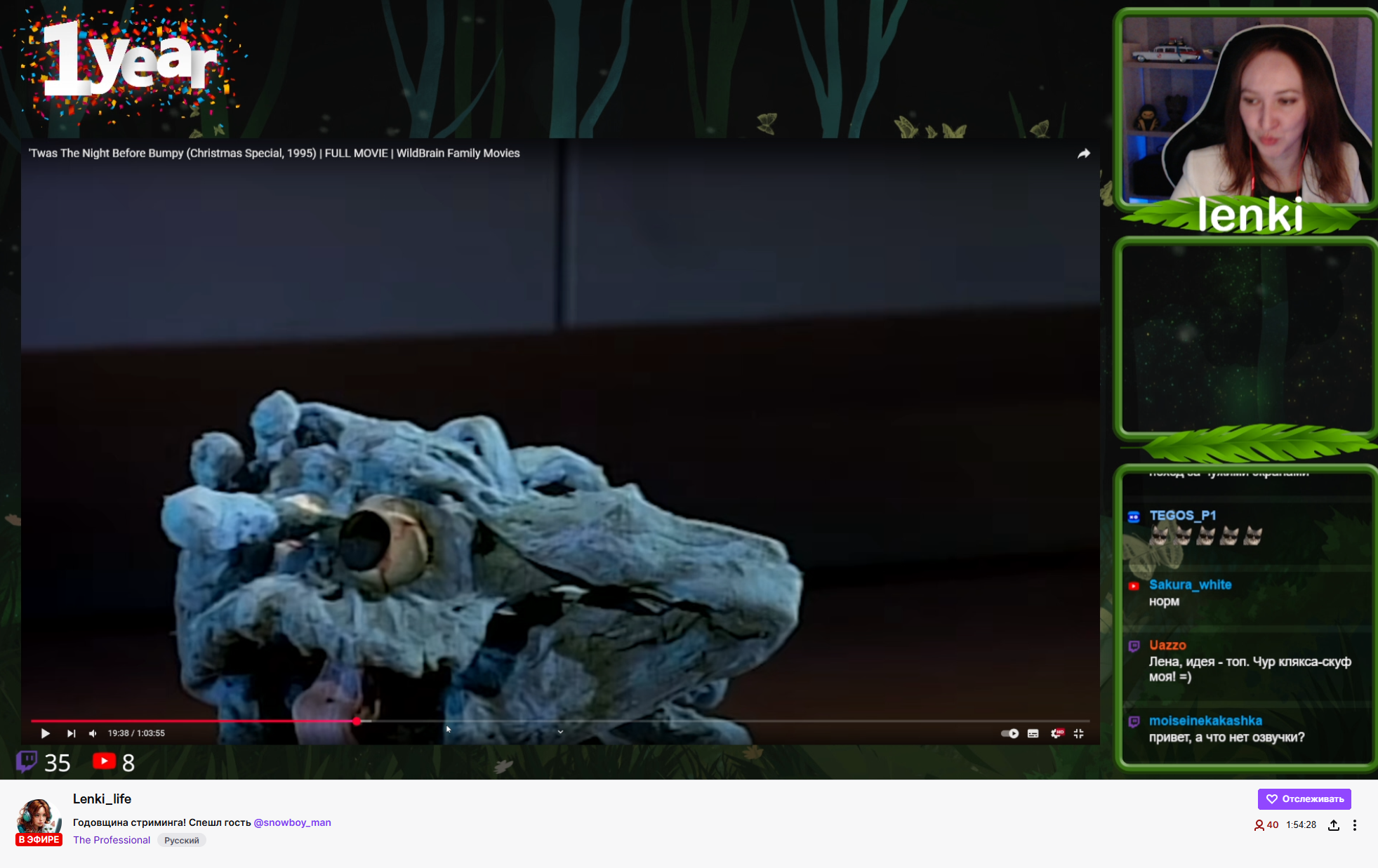Click the YouTube viewer count icon
The image size is (1378, 868).
104,761
